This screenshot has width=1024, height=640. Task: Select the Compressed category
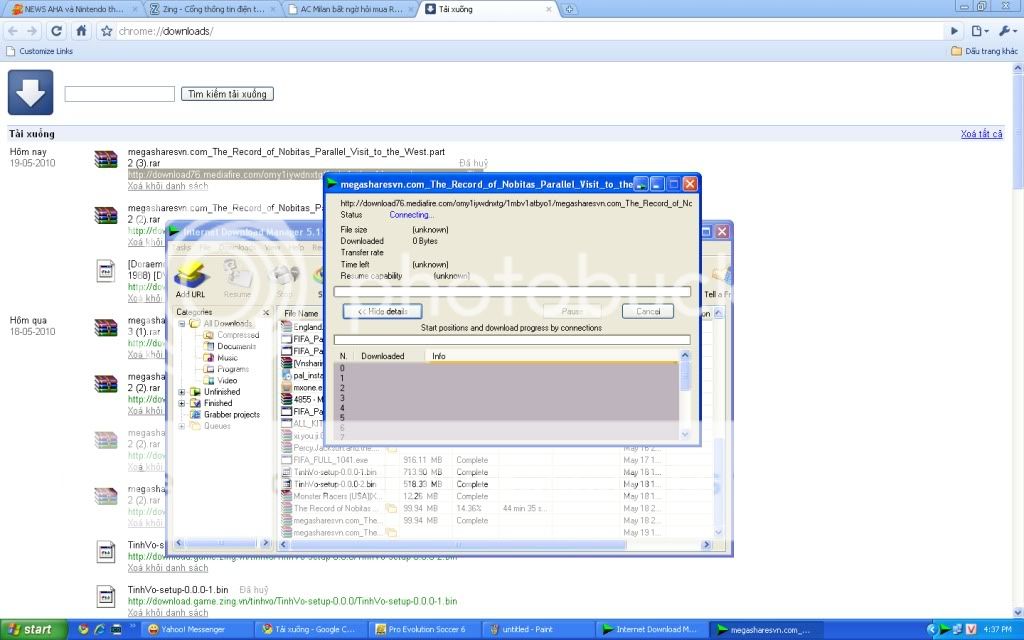[238, 335]
